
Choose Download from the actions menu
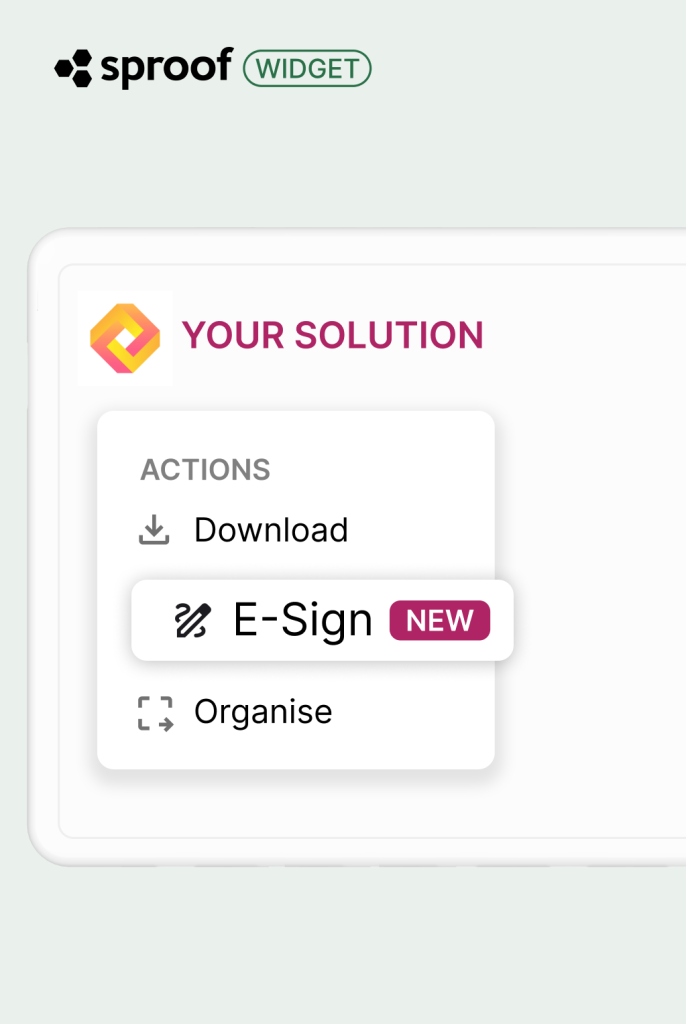coord(271,530)
